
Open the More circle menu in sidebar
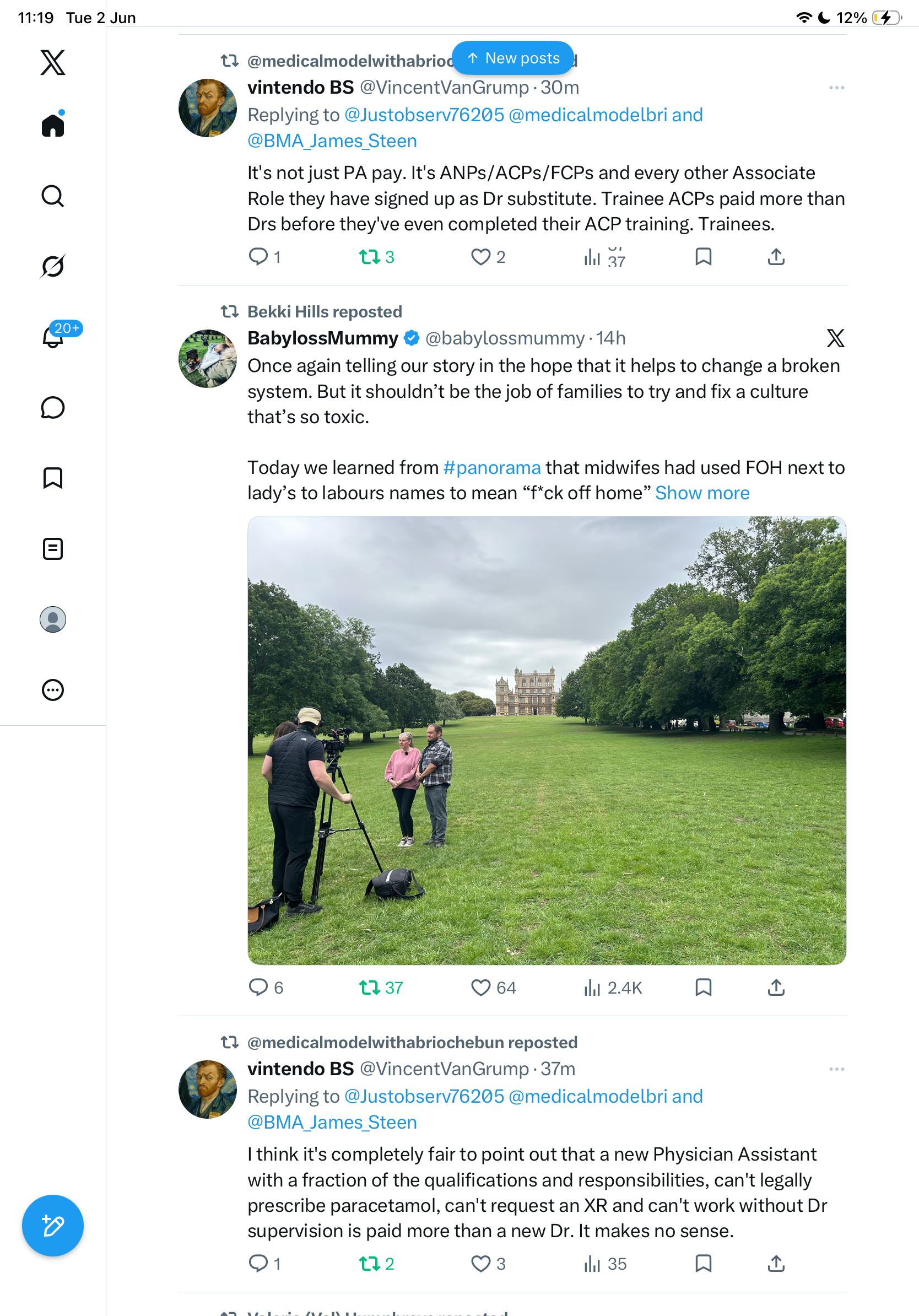pyautogui.click(x=53, y=689)
